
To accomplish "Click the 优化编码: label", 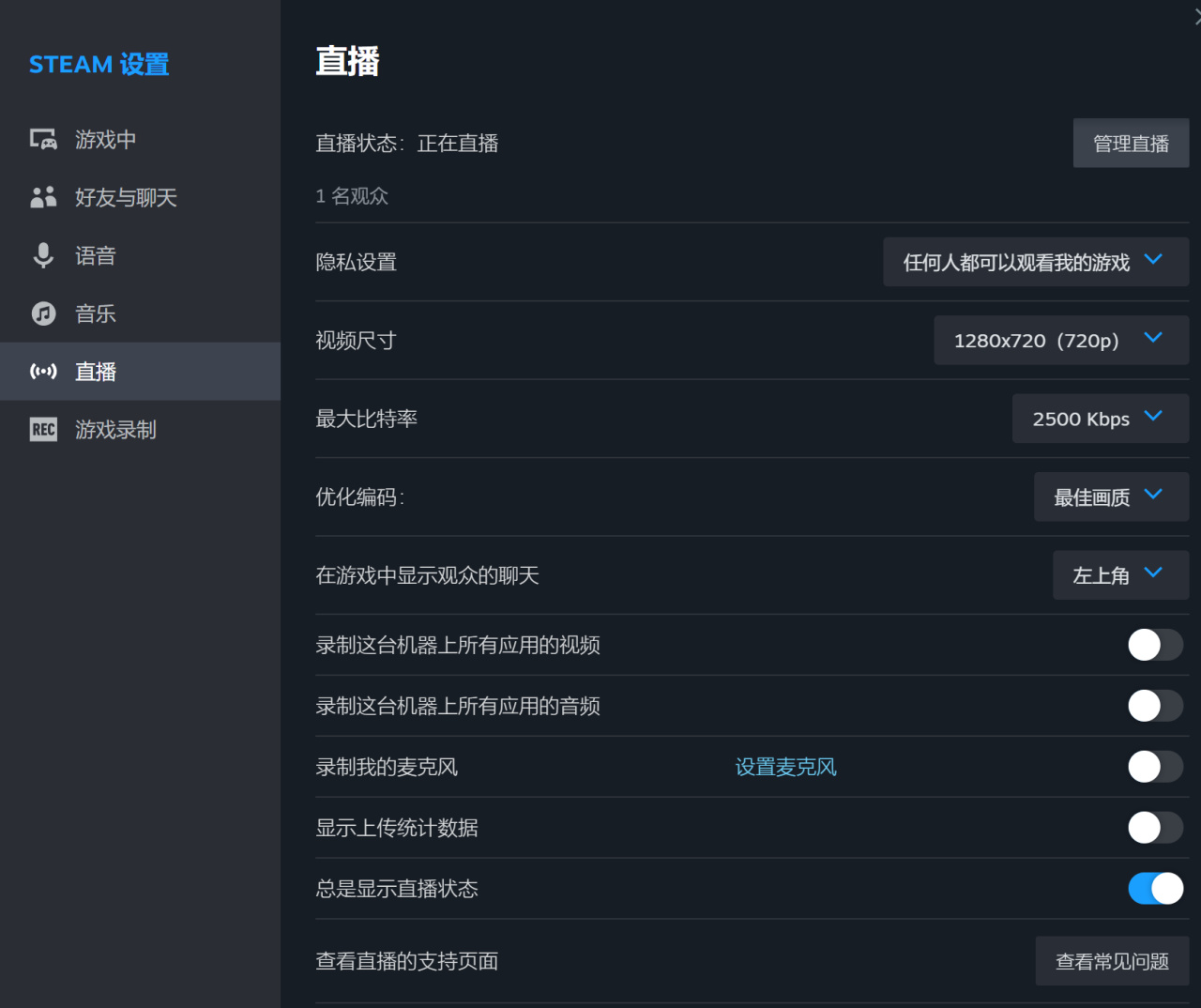I will (x=360, y=496).
